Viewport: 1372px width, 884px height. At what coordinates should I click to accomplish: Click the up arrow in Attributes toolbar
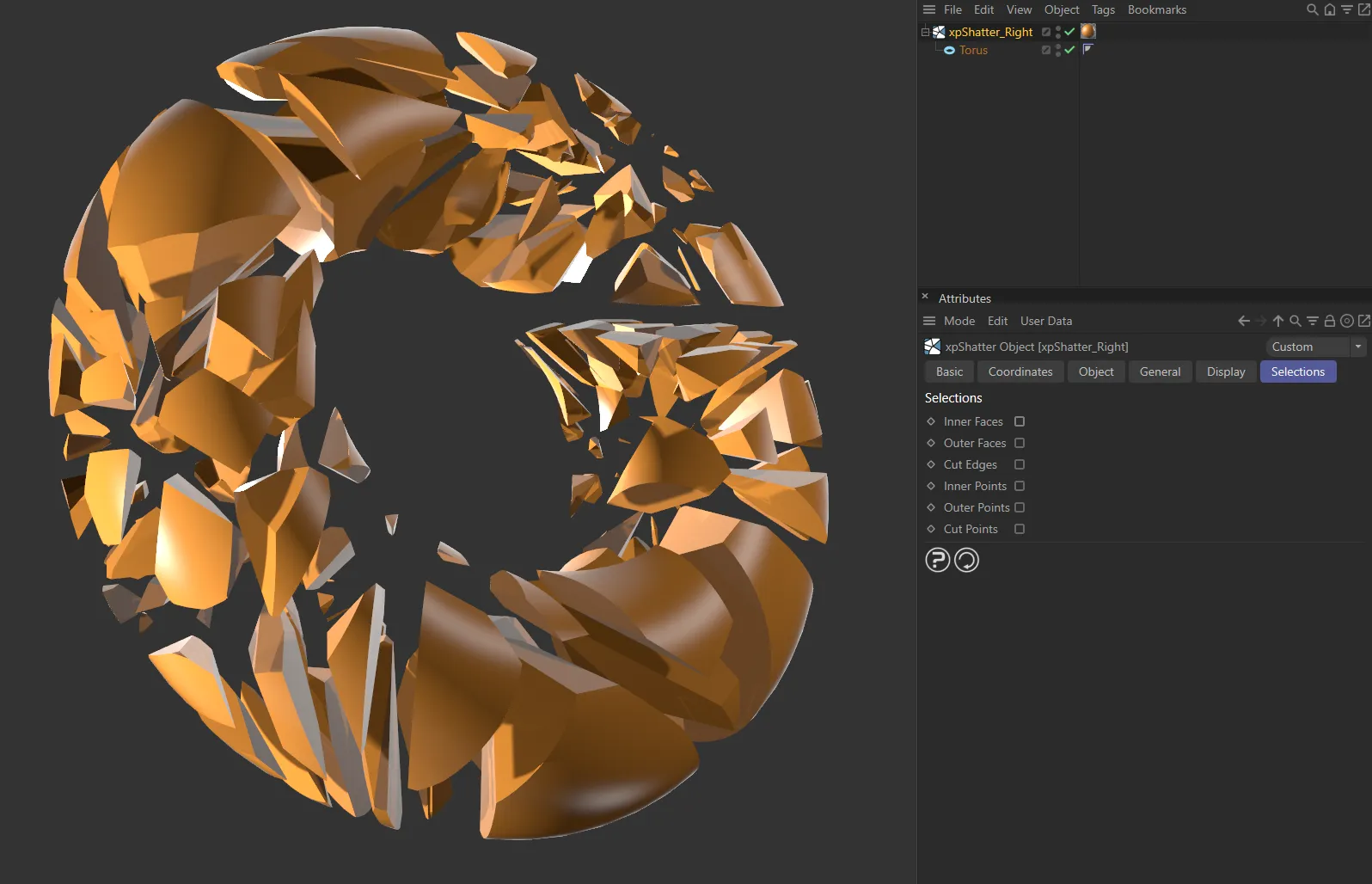1277,321
